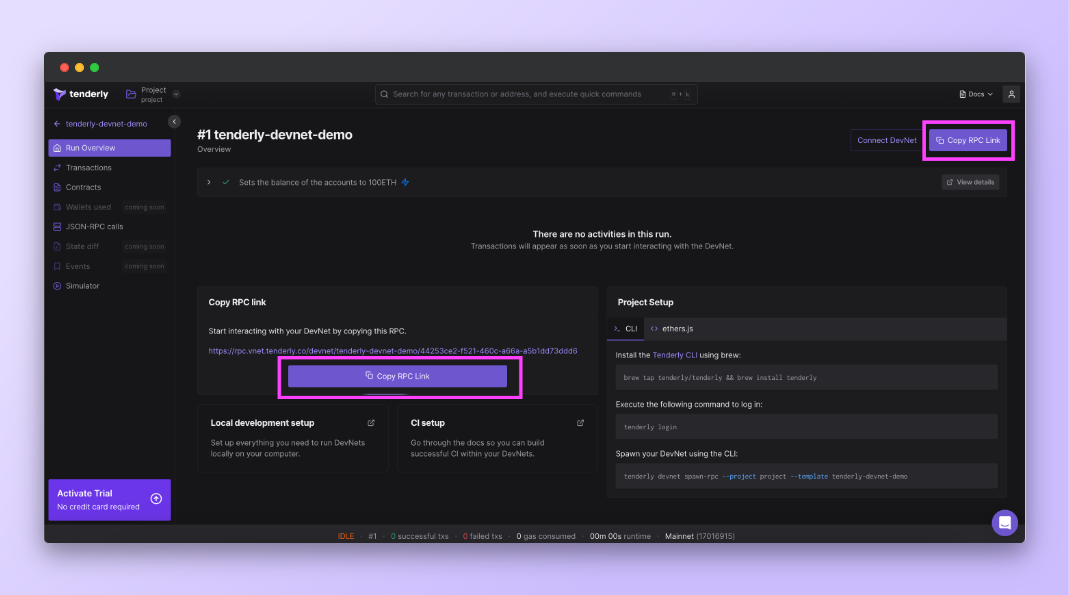Click the back arrow next to tenderly-devnet-demo

[x=57, y=124]
